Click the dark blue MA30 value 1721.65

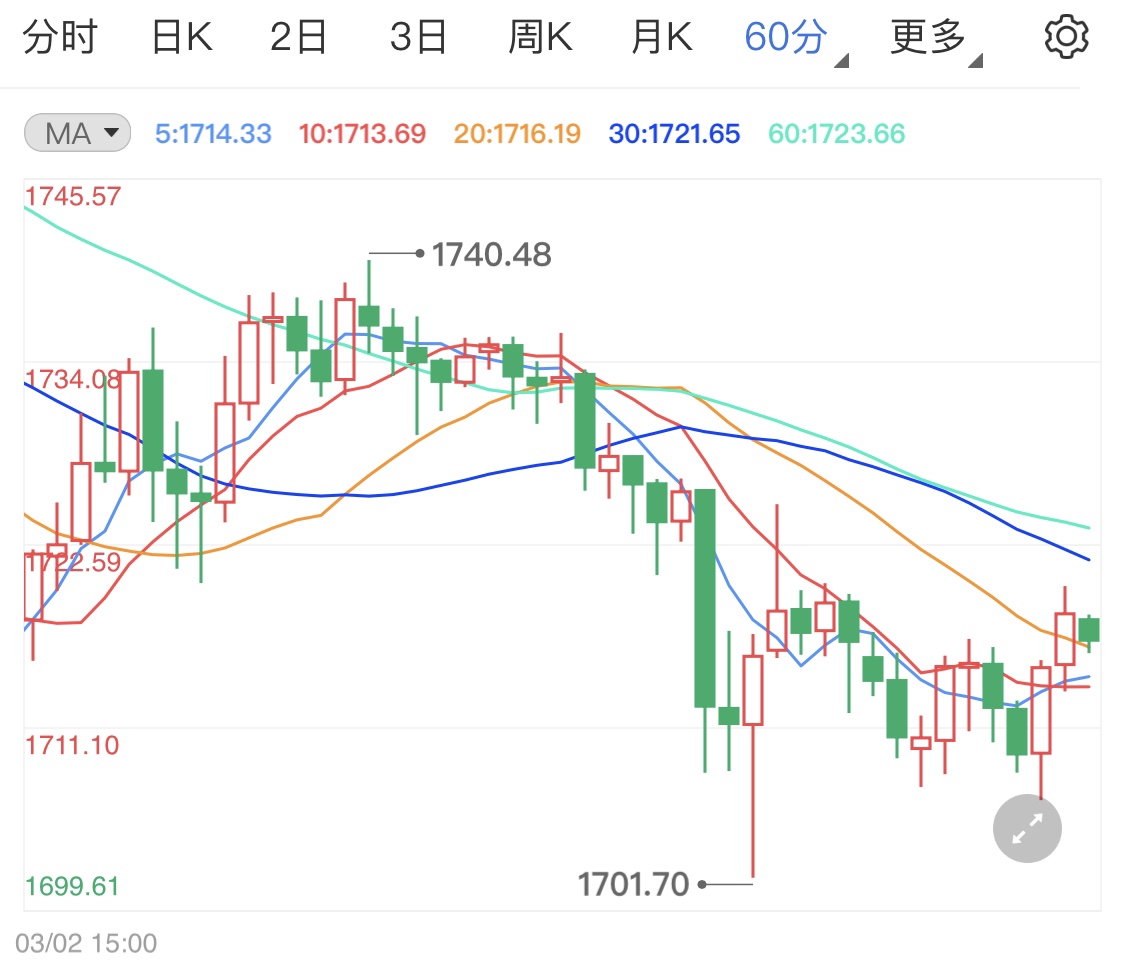[x=674, y=133]
